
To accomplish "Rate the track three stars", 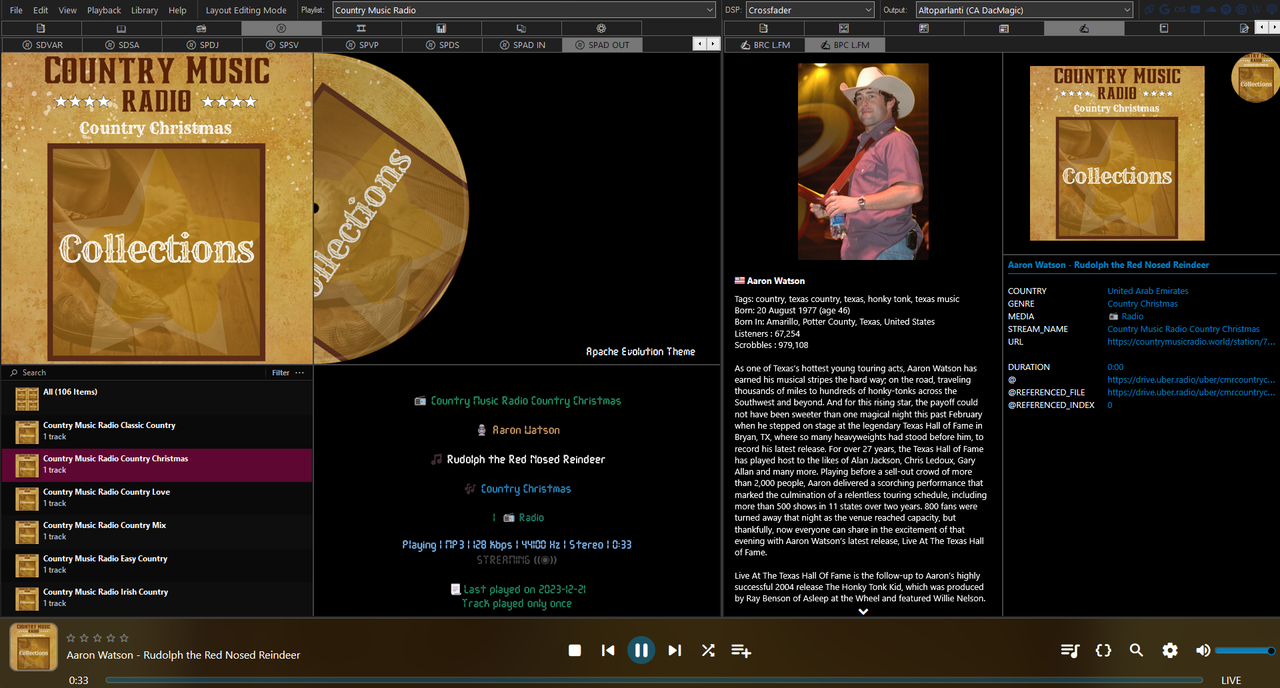I will pyautogui.click(x=97, y=637).
